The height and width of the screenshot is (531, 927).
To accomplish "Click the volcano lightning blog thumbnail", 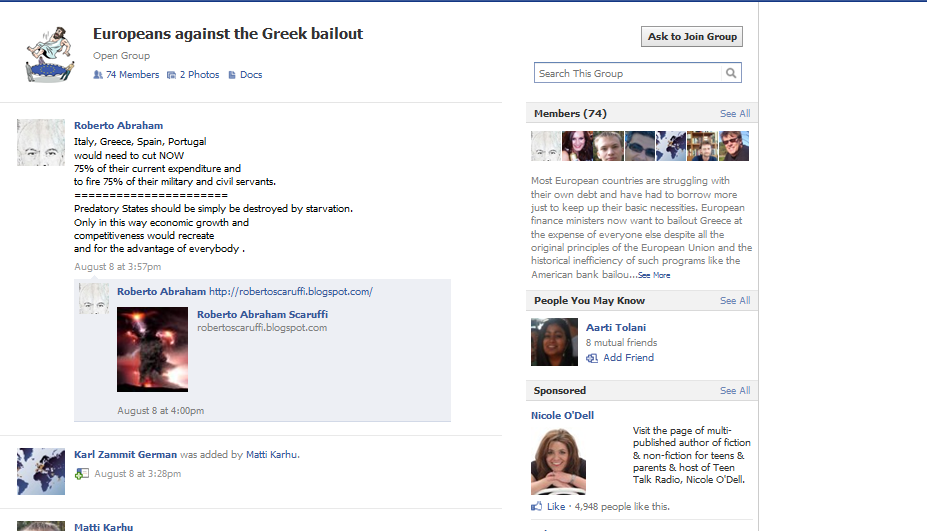I will [153, 349].
